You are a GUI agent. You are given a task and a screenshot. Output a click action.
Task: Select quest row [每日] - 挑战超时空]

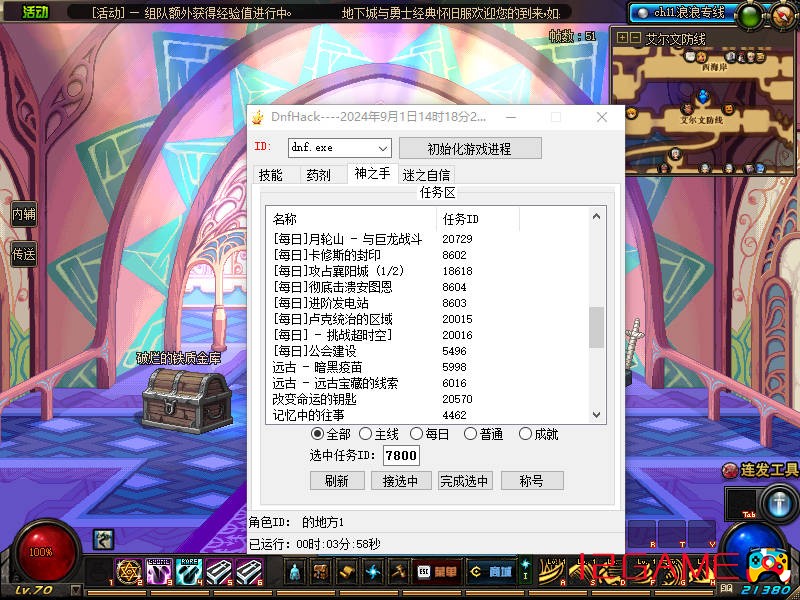428,335
